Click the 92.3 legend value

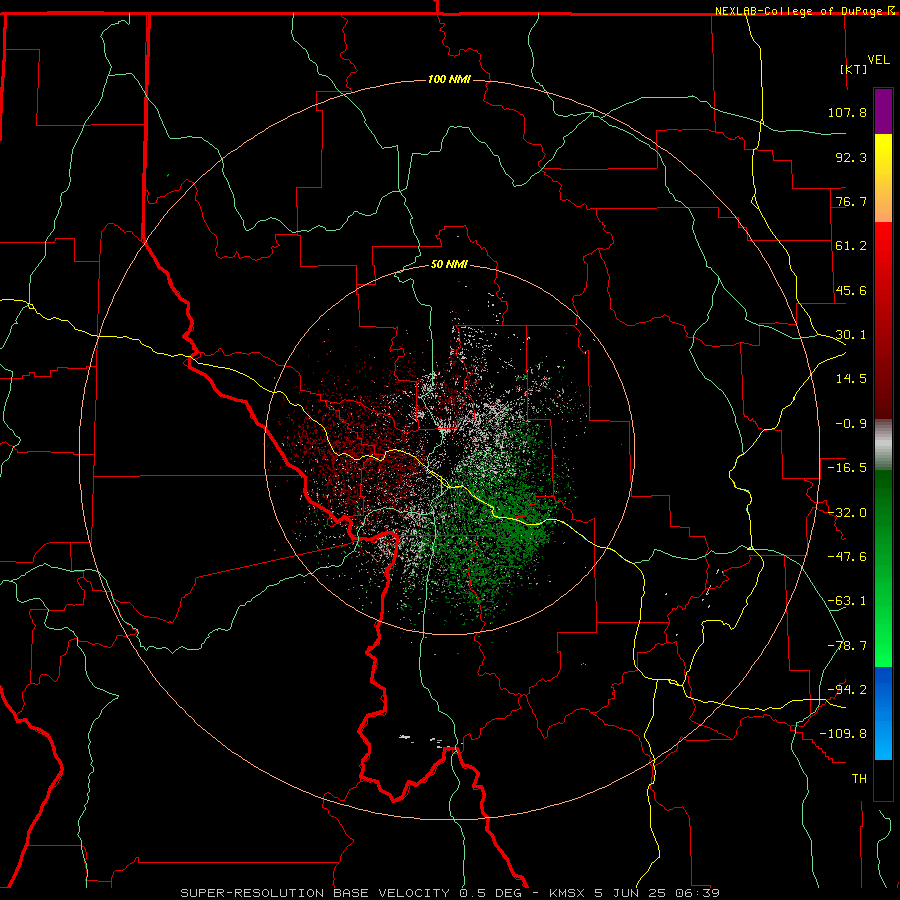851,157
